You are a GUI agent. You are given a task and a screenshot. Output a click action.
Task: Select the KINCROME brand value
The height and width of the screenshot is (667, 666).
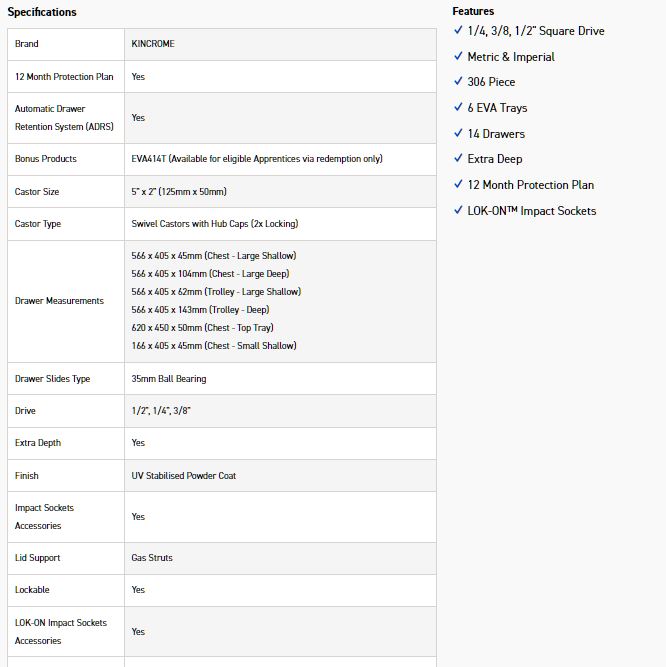coord(153,44)
